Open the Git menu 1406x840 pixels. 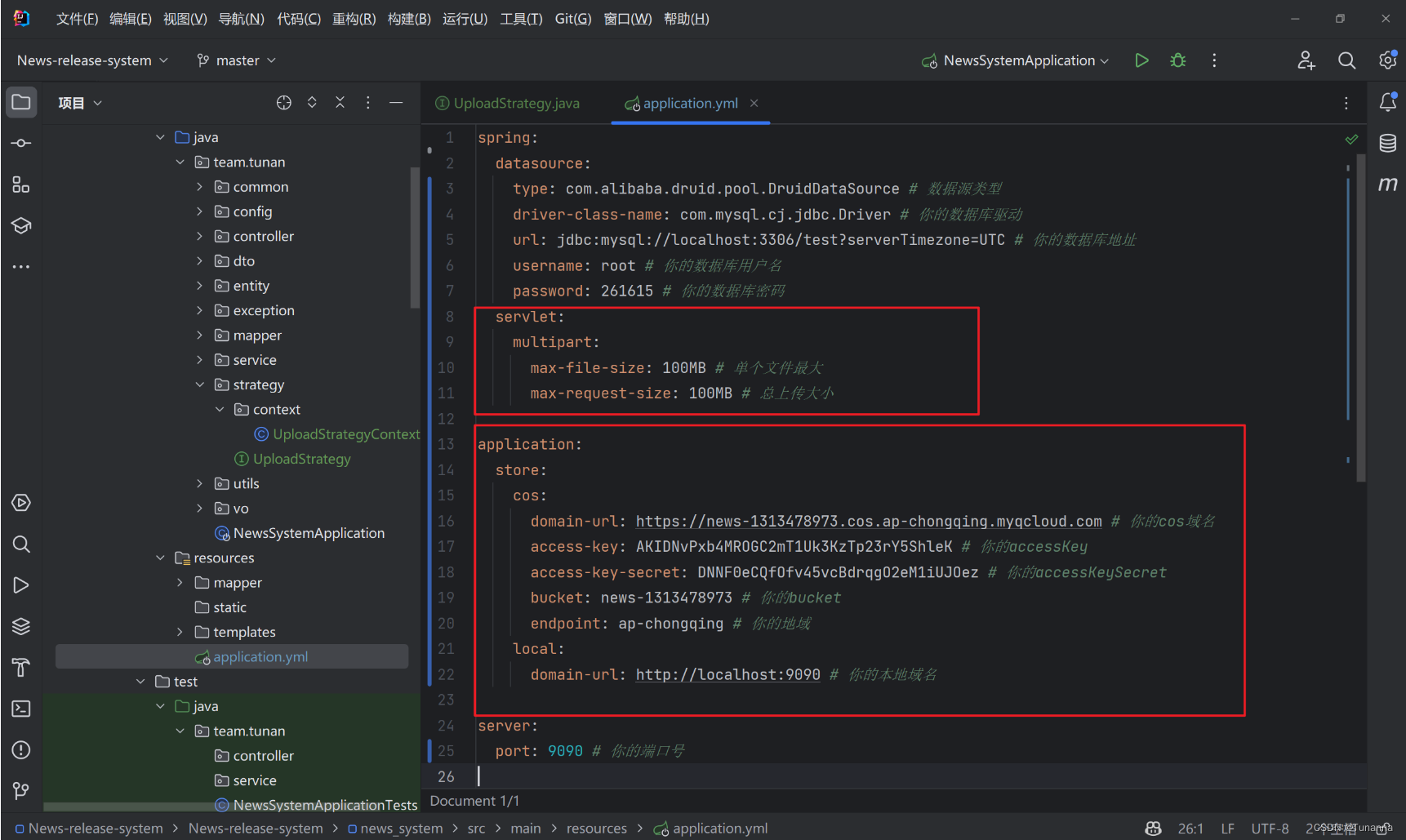(572, 18)
